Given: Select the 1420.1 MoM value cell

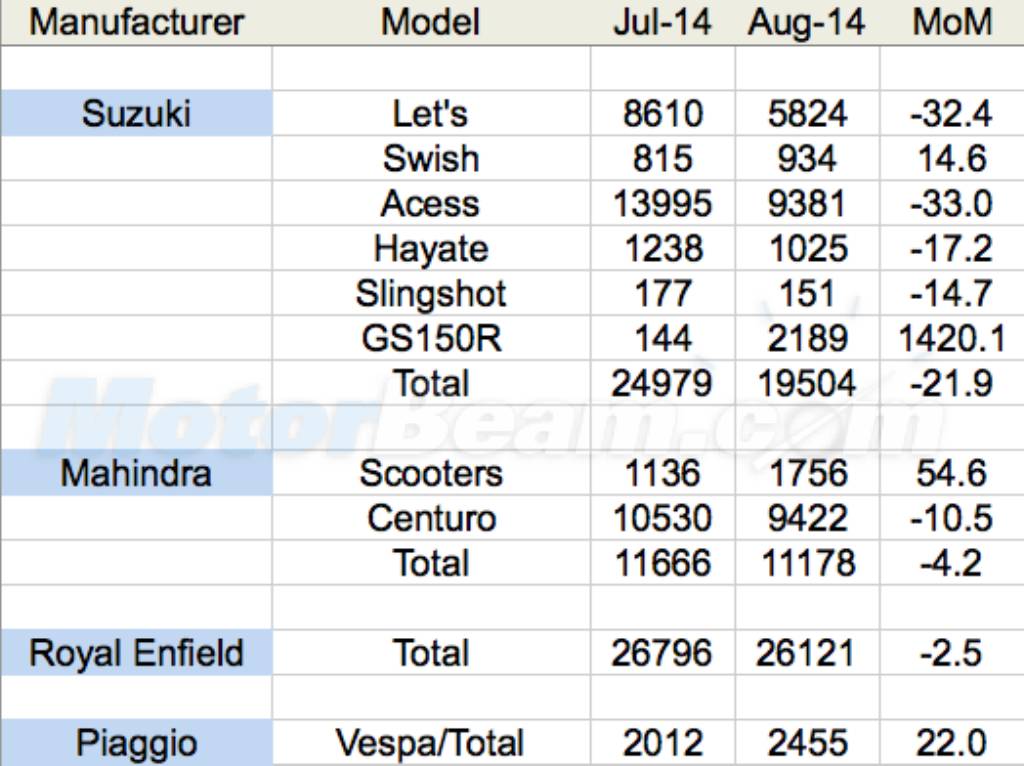Looking at the screenshot, I should pos(951,339).
